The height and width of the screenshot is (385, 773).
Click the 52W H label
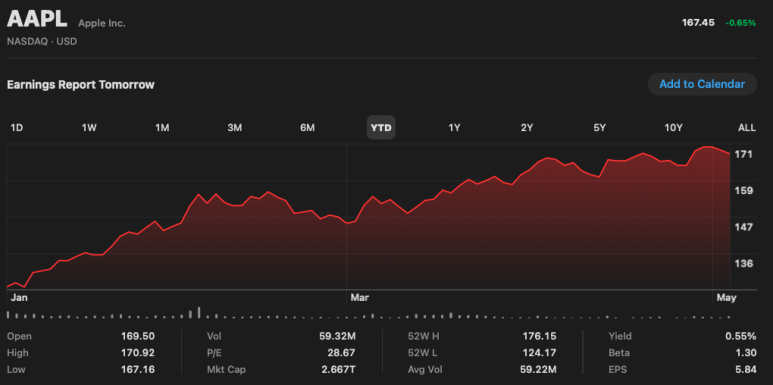423,336
